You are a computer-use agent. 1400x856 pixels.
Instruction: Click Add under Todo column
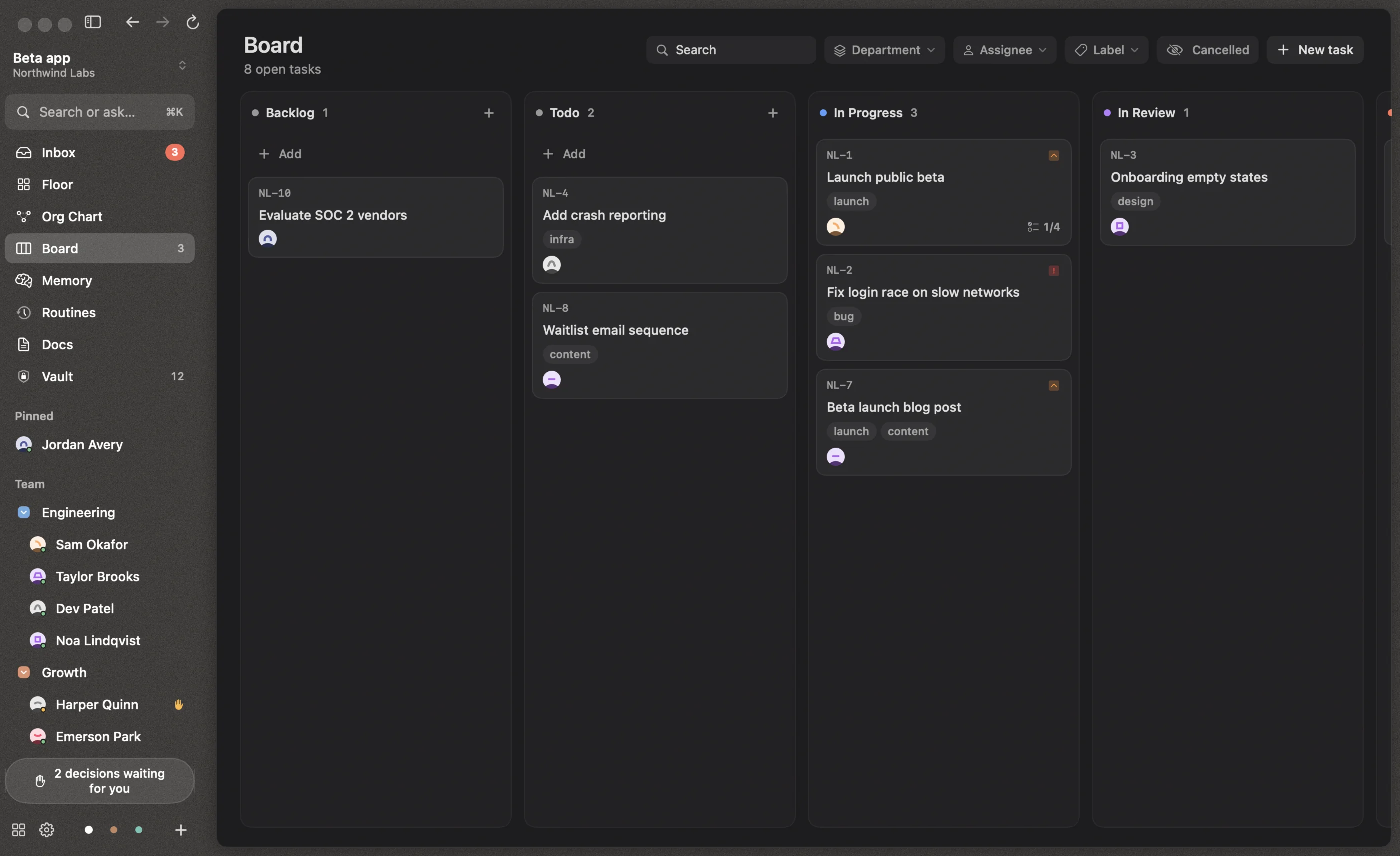pyautogui.click(x=564, y=154)
